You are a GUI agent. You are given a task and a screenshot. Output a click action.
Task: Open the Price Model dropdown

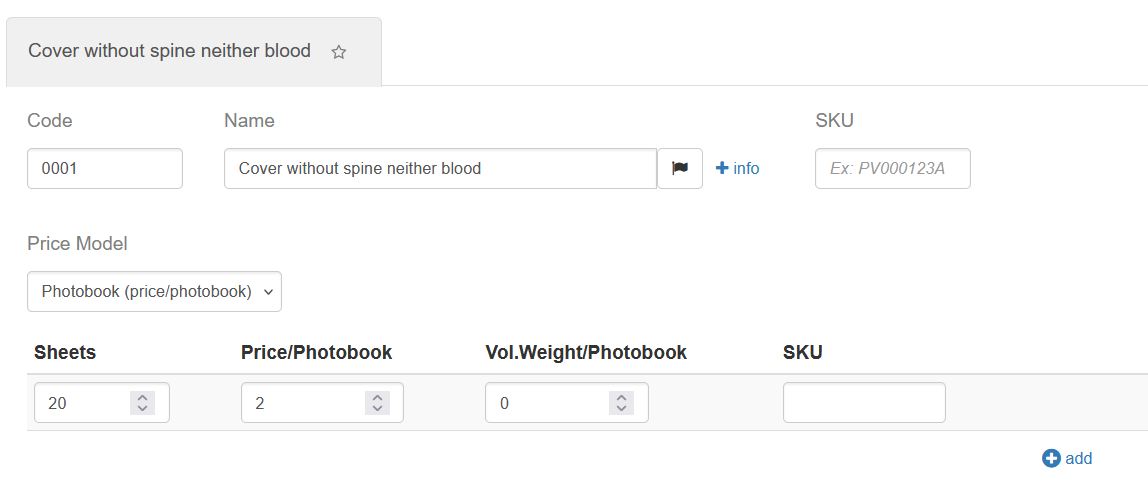tap(155, 292)
